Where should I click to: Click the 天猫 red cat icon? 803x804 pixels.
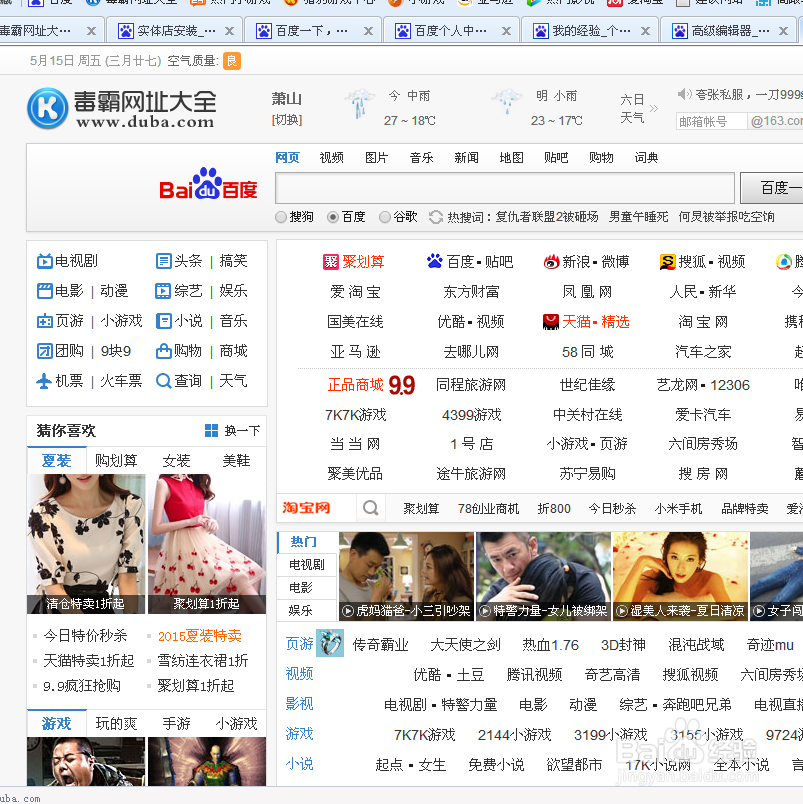[x=551, y=322]
